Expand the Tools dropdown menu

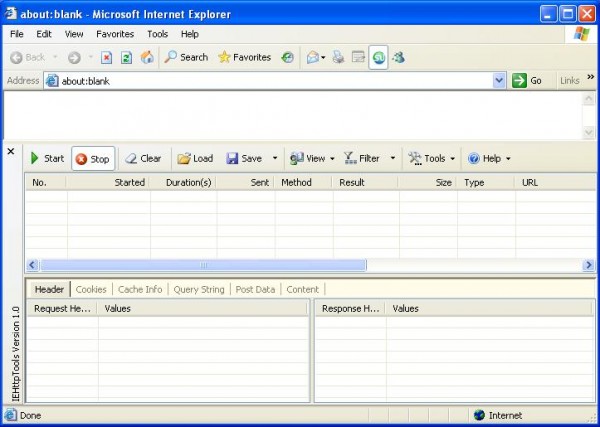pos(452,158)
